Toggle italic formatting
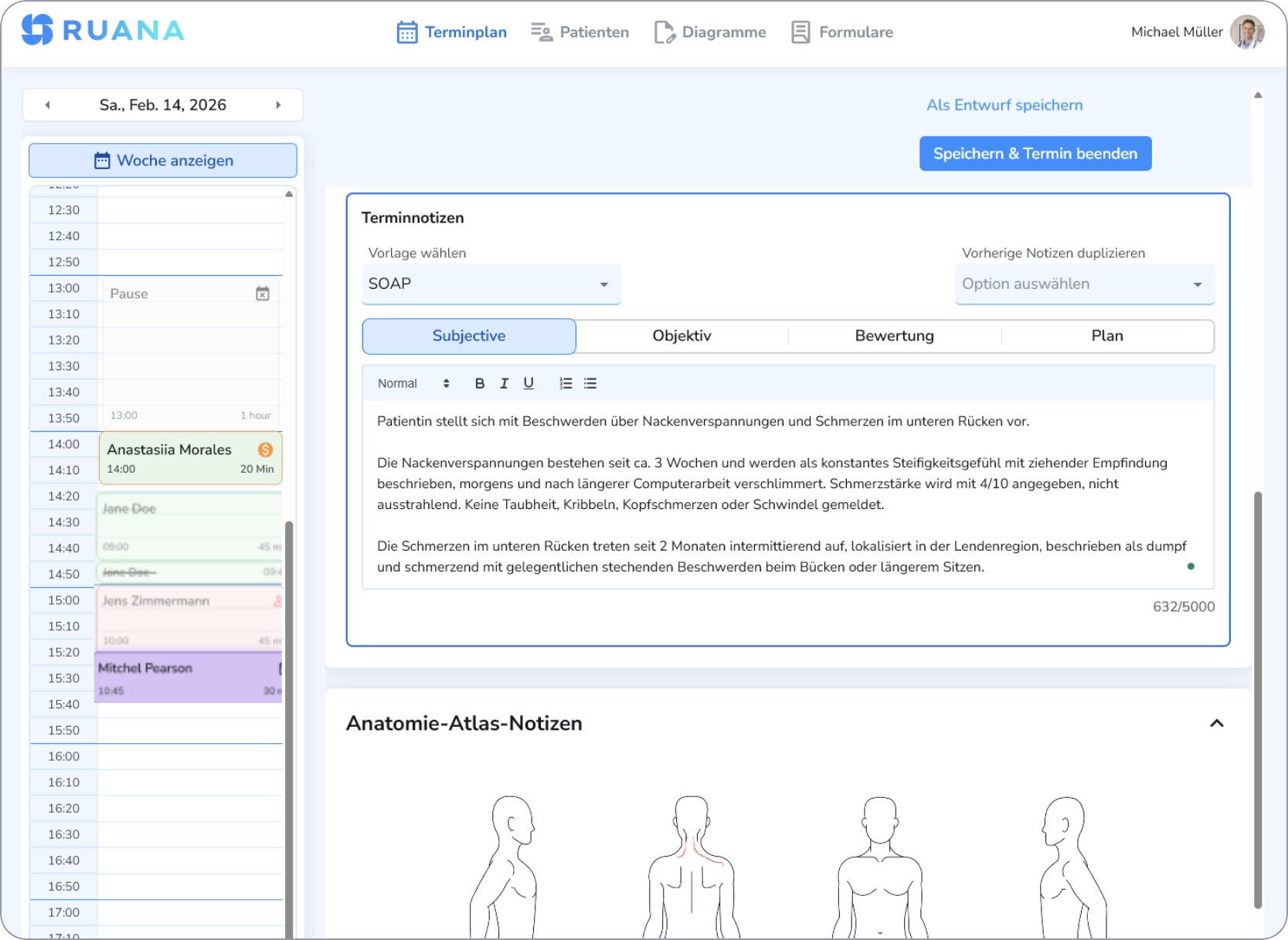 [x=504, y=382]
